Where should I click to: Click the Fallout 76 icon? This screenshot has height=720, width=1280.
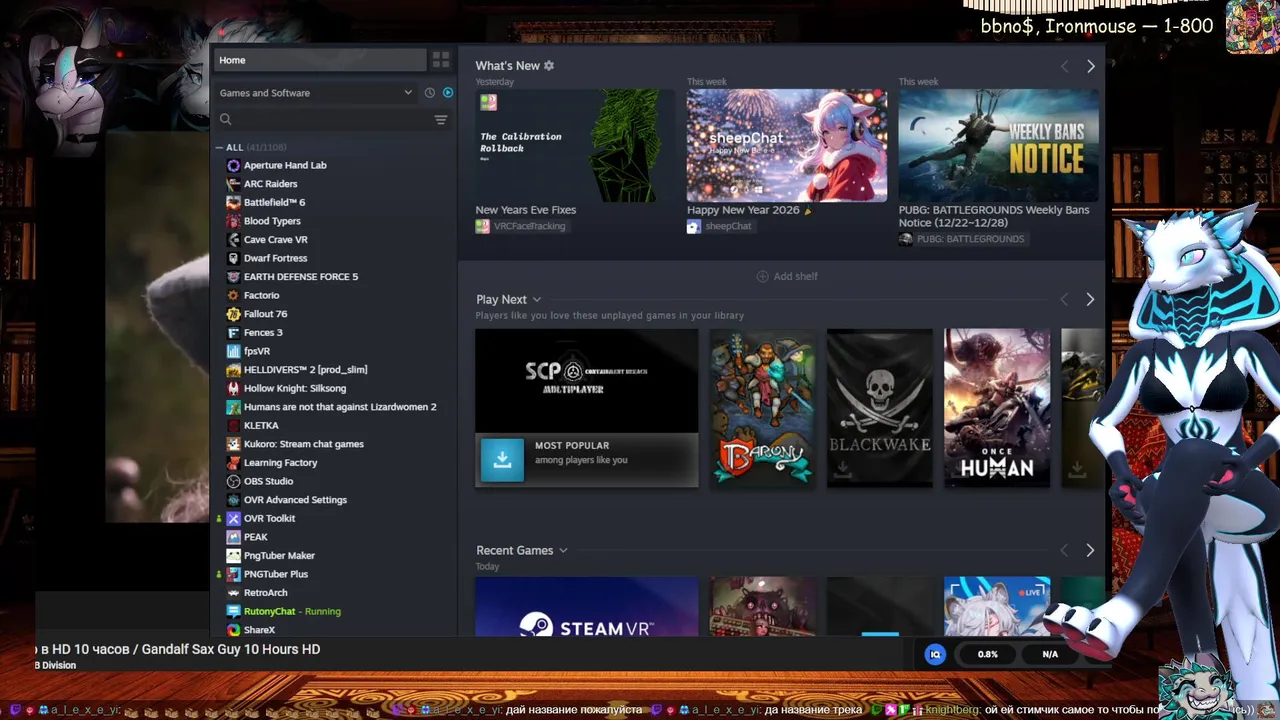(x=233, y=314)
